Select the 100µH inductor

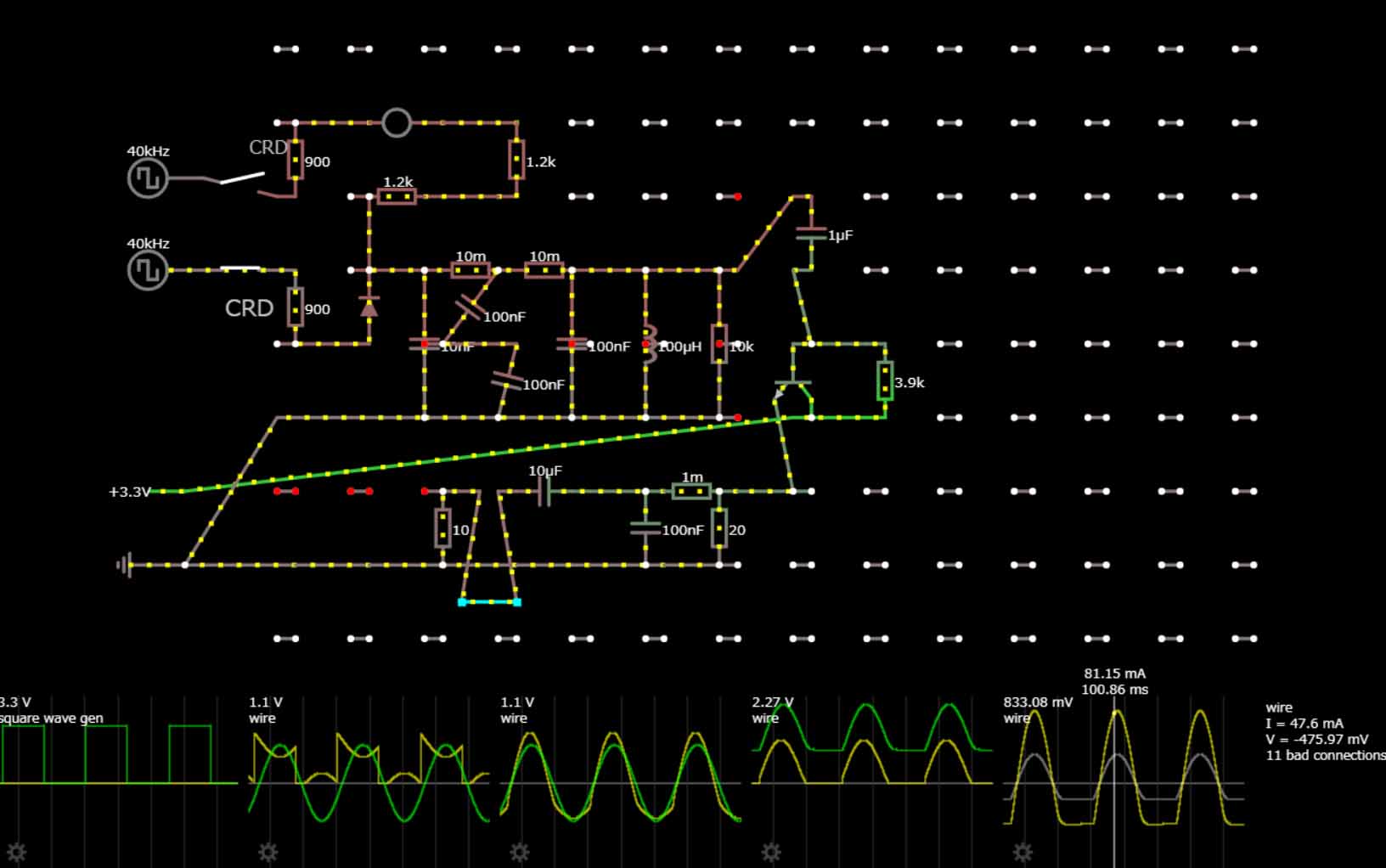648,345
